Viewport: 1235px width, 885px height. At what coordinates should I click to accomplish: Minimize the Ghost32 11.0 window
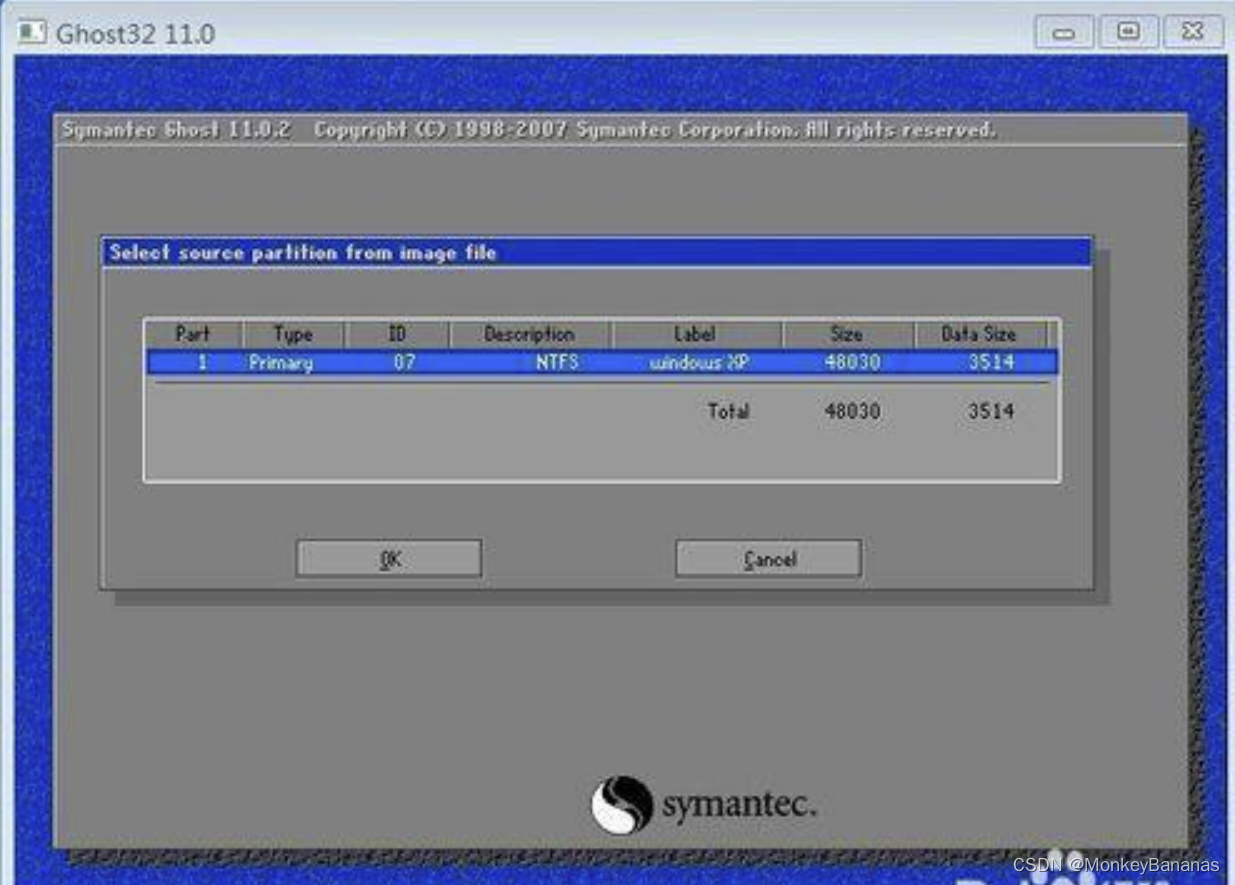coord(1063,32)
